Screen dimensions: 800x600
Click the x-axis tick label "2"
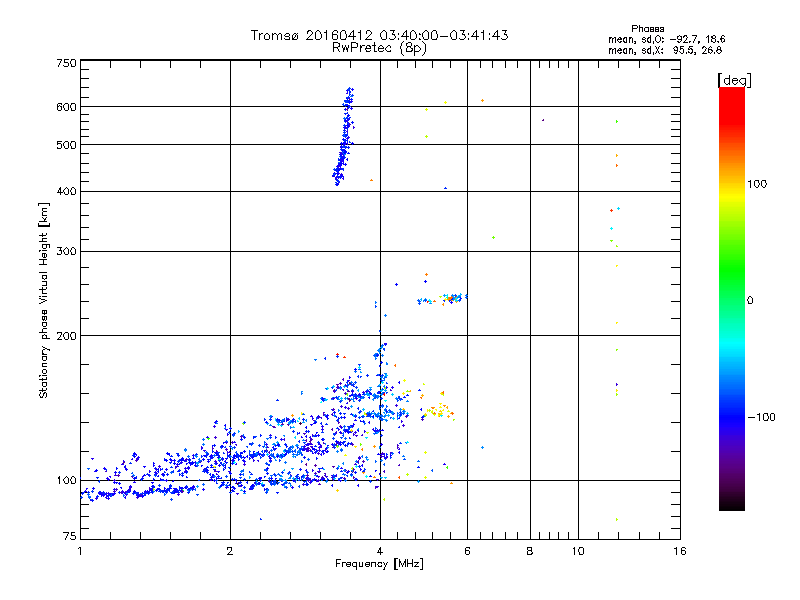pos(230,551)
